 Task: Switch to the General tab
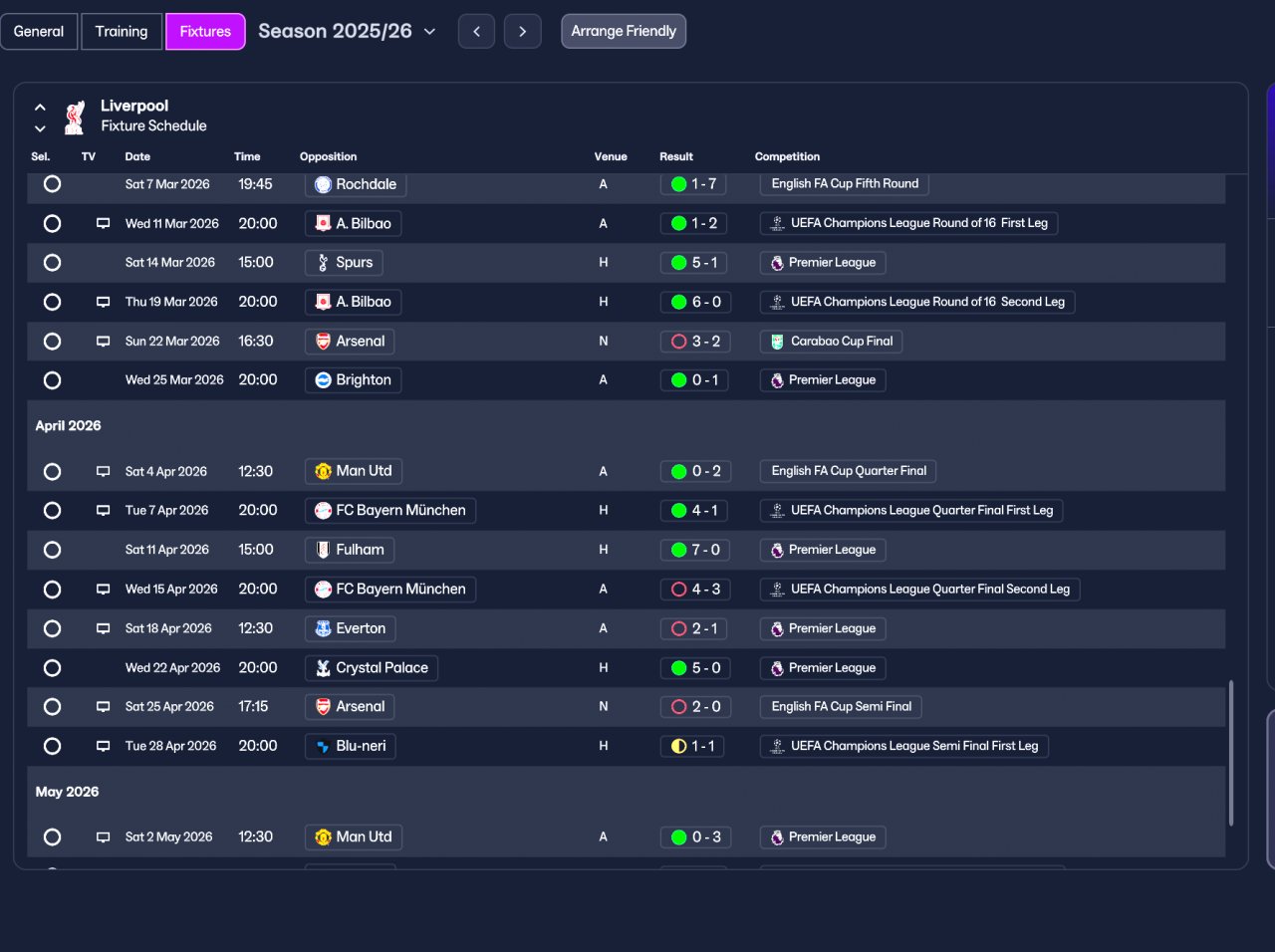coord(39,31)
